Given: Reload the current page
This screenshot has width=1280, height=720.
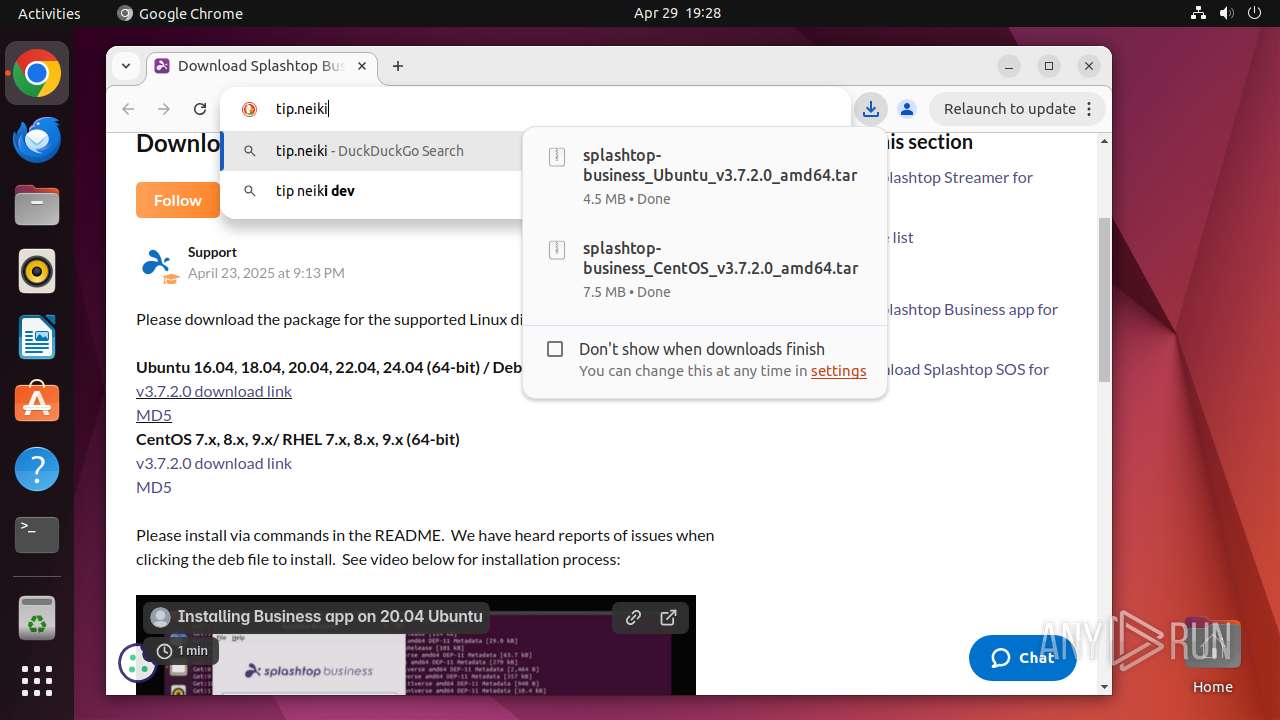Looking at the screenshot, I should point(200,109).
